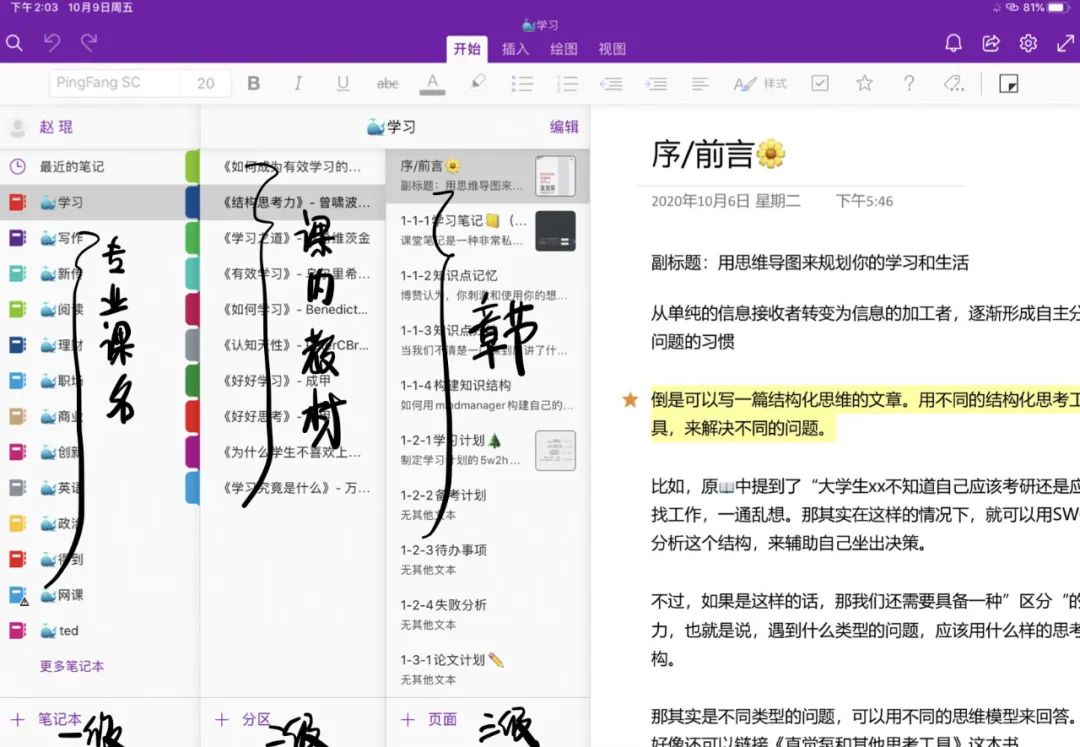
Task: Open the 插入 ribbon tab
Action: pyautogui.click(x=514, y=48)
